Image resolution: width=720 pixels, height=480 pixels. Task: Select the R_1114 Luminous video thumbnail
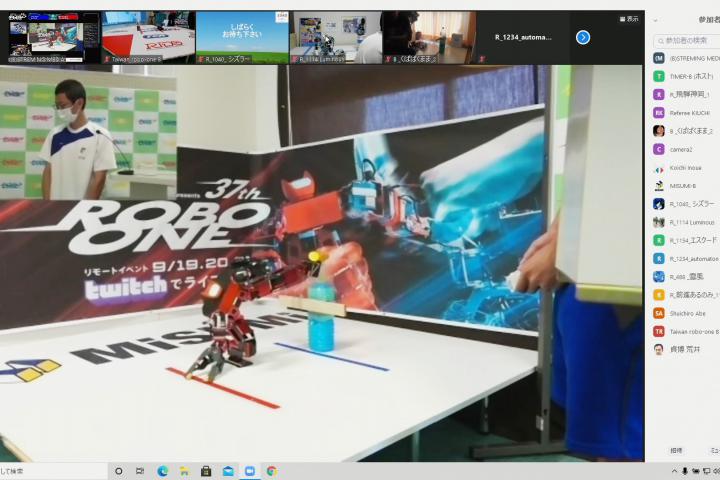click(336, 38)
